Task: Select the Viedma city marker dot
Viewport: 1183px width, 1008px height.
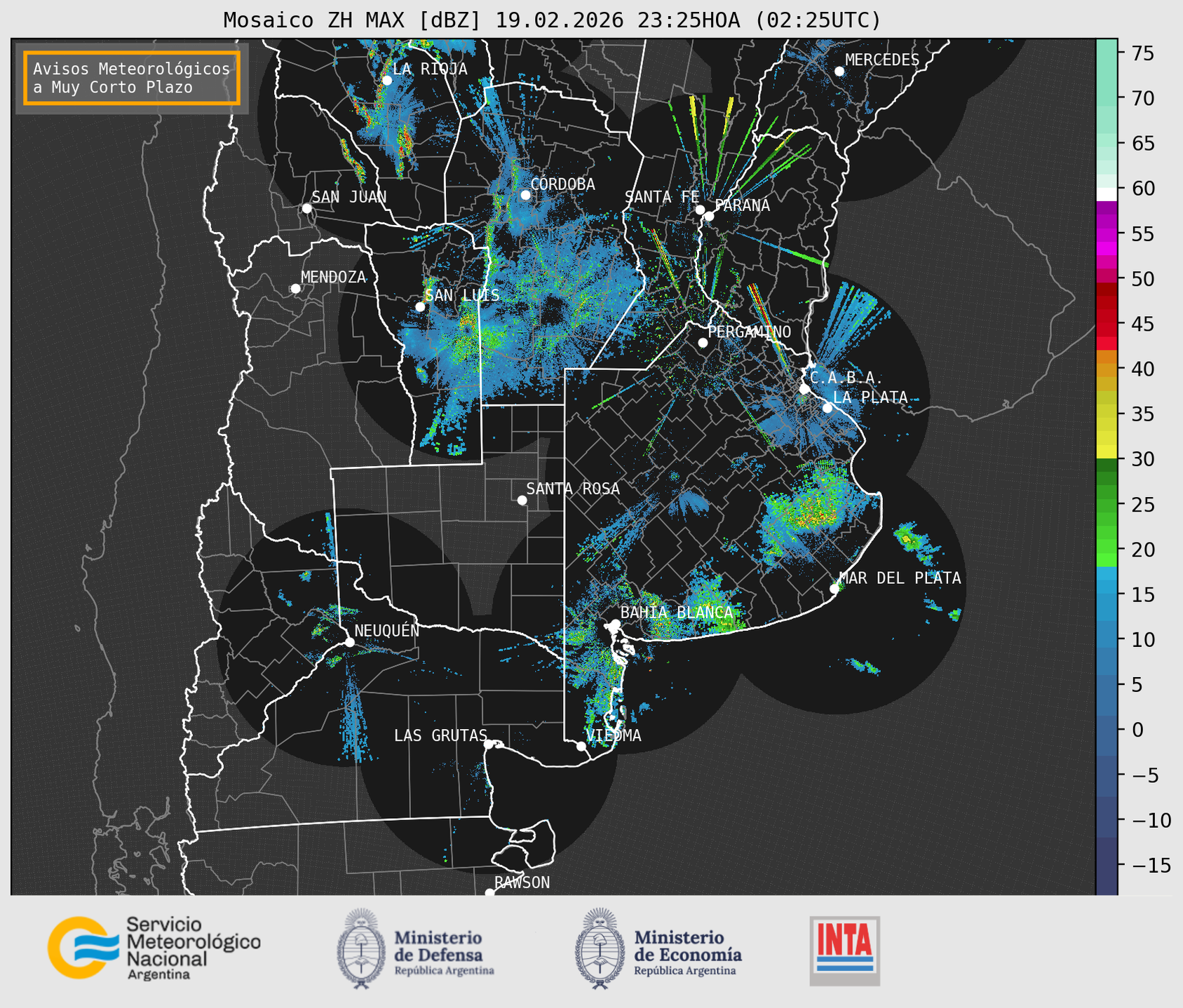Action: pyautogui.click(x=581, y=747)
